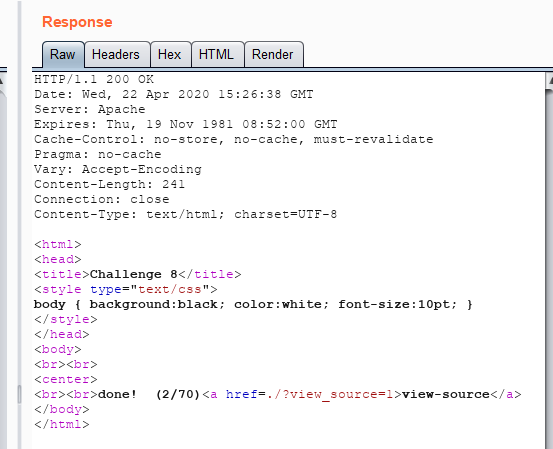Click the '<center>' tag line
Image resolution: width=553 pixels, height=449 pixels.
point(66,379)
